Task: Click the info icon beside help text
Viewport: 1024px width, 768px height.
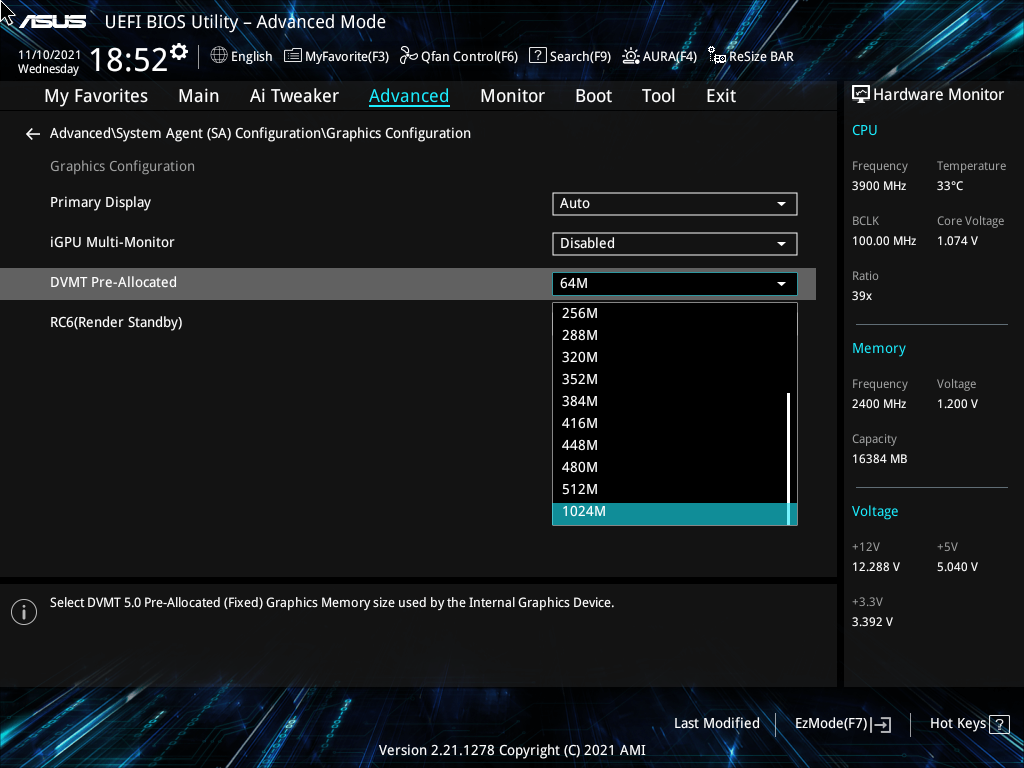Action: pyautogui.click(x=24, y=612)
